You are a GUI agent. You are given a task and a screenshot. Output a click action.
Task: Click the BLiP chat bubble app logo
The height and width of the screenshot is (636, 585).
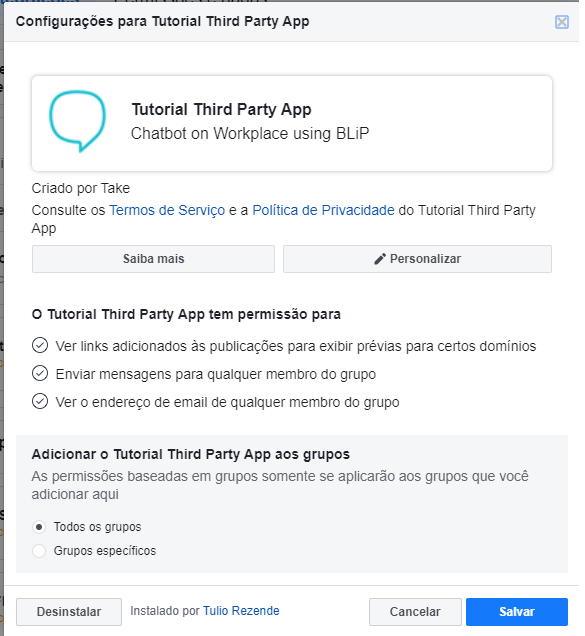pos(77,121)
